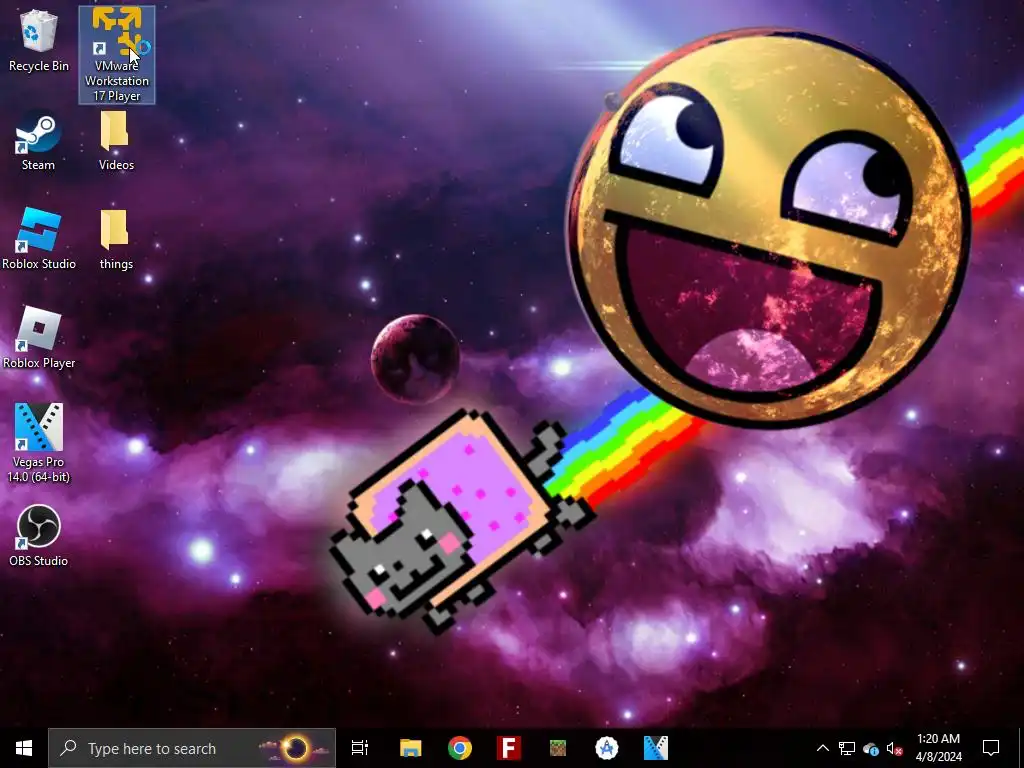Screen dimensions: 1024x768
Task: Select the Roblox Studio shortcut
Action: tap(39, 239)
